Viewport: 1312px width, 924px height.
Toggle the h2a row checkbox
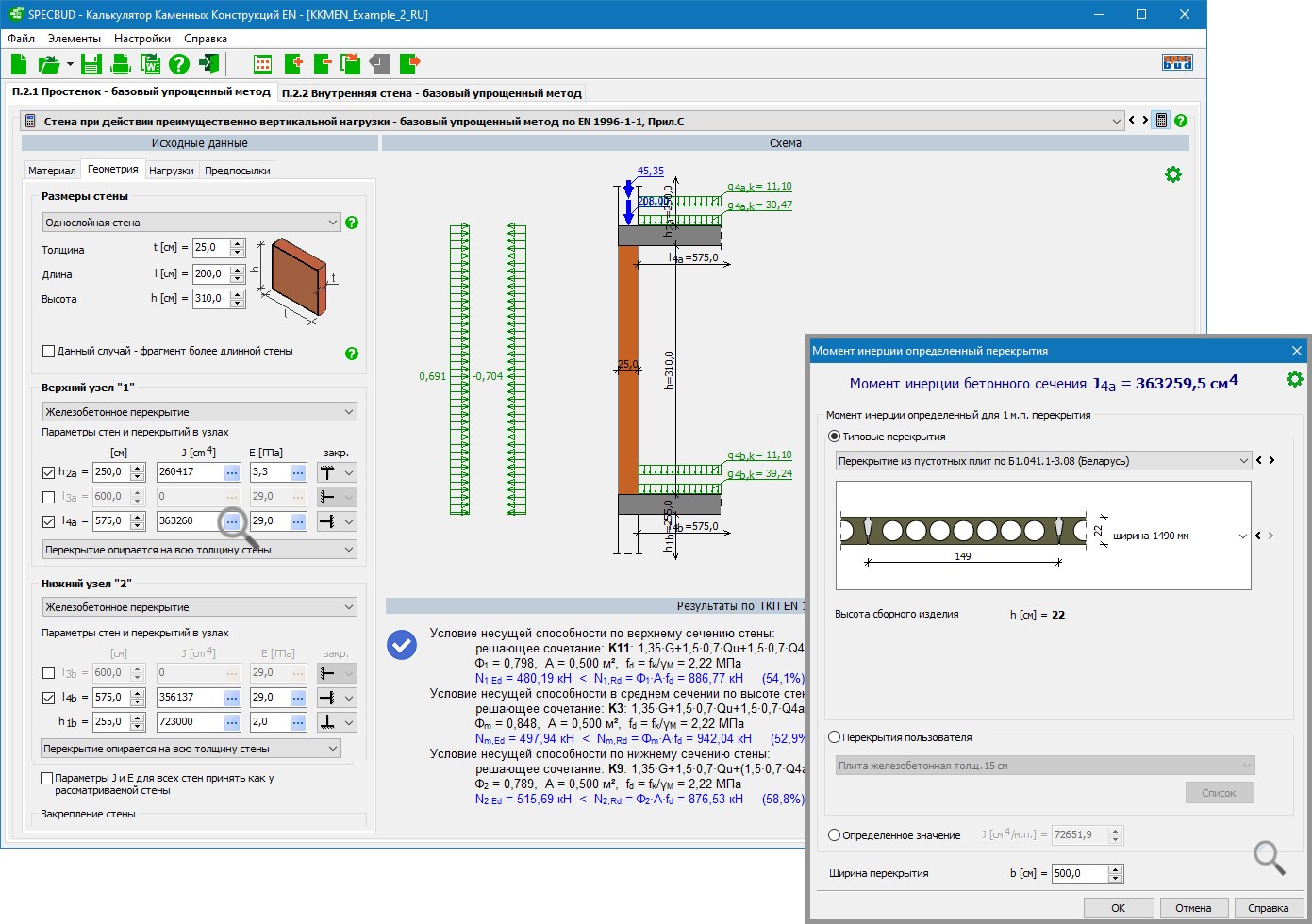49,472
